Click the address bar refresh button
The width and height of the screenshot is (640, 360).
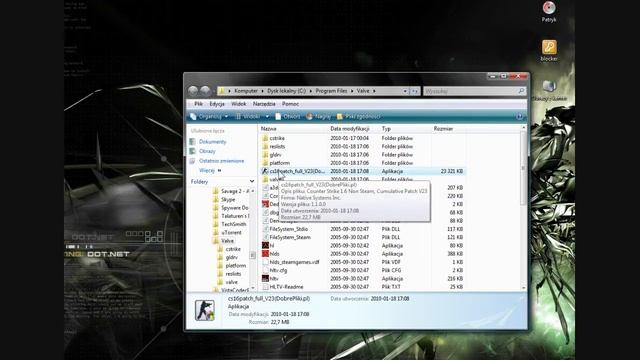(414, 91)
